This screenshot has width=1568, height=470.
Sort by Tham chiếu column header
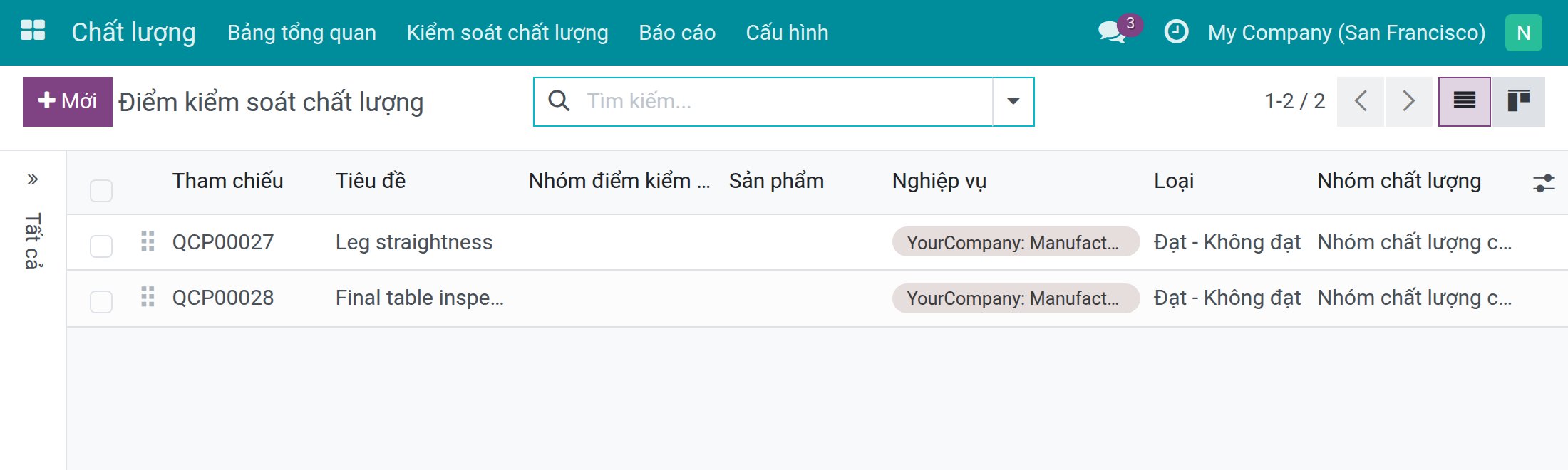coord(227,181)
